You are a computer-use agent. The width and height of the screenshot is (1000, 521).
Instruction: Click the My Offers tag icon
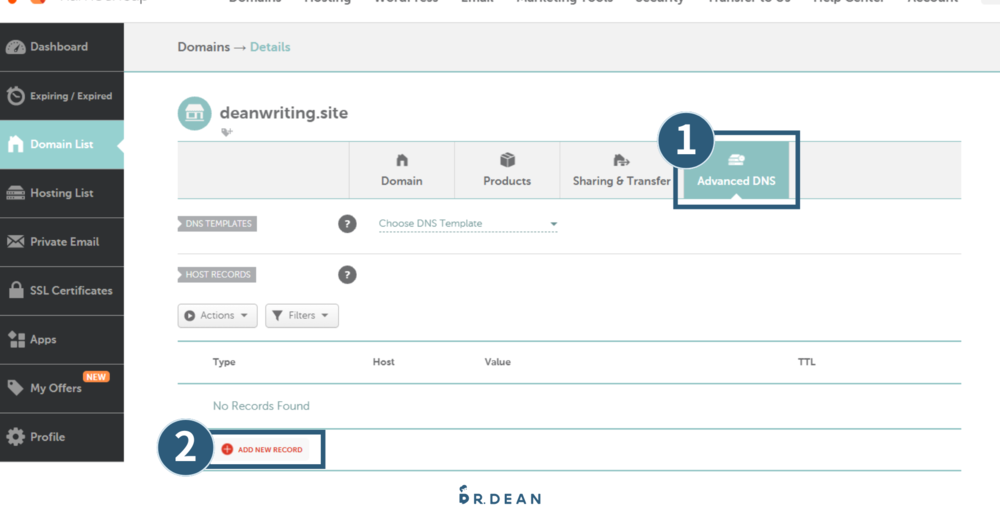coord(16,388)
